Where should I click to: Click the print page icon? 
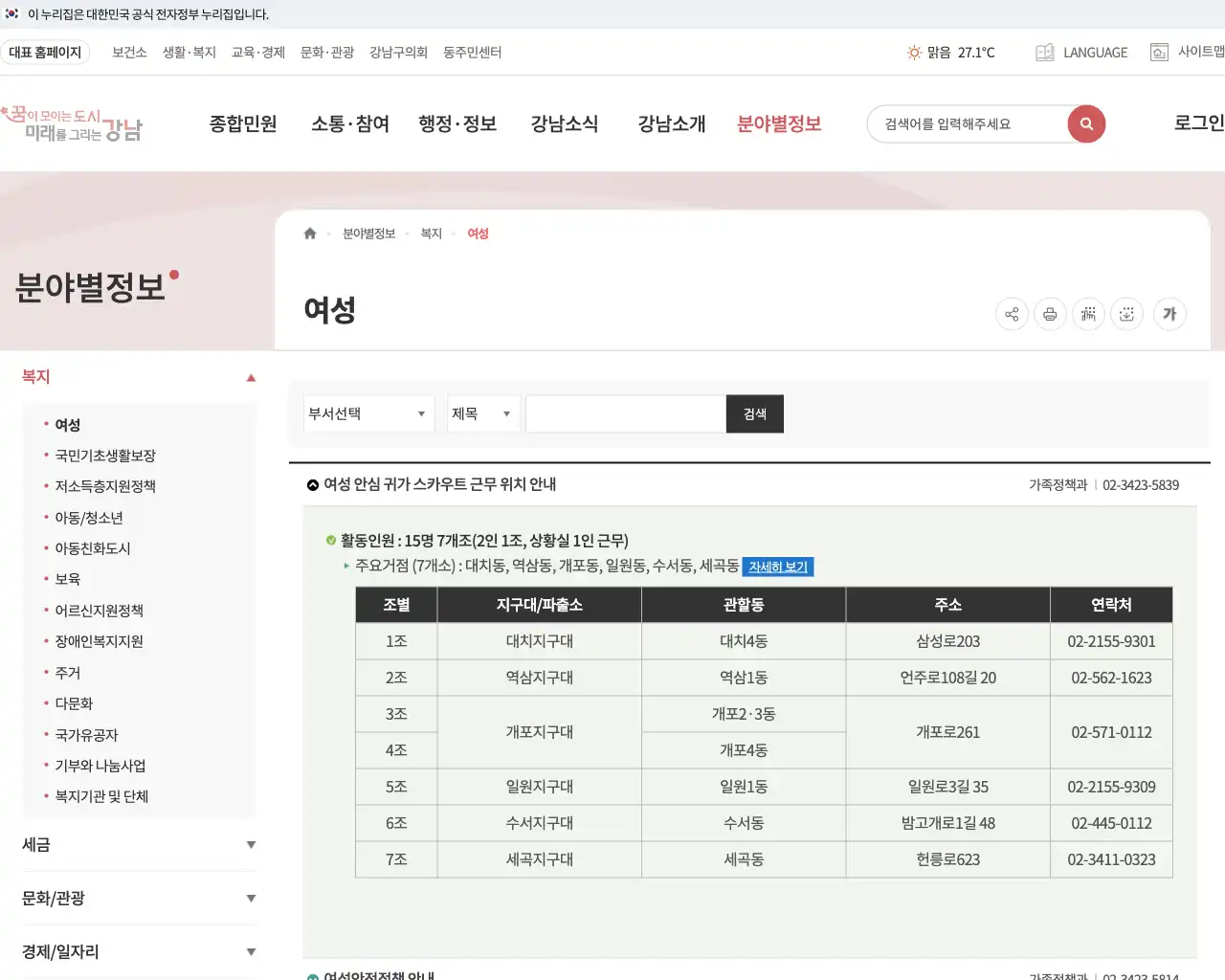[x=1050, y=314]
